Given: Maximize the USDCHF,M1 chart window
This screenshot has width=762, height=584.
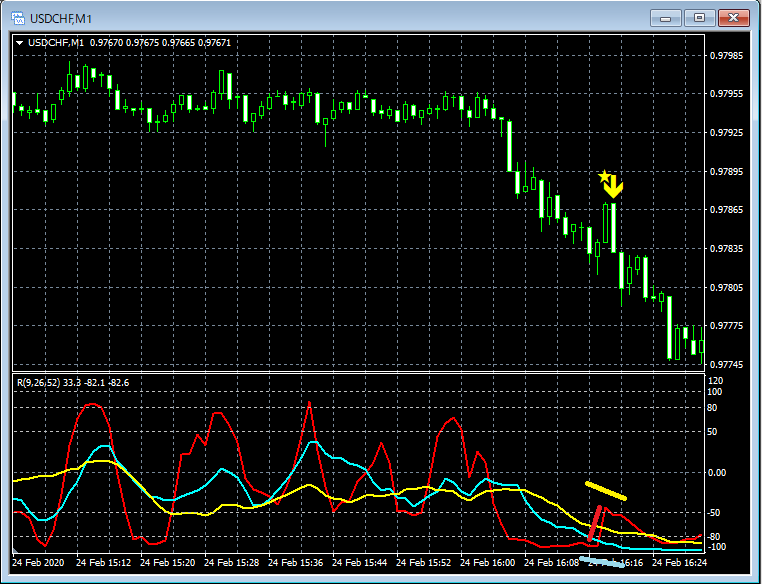Looking at the screenshot, I should pyautogui.click(x=699, y=18).
